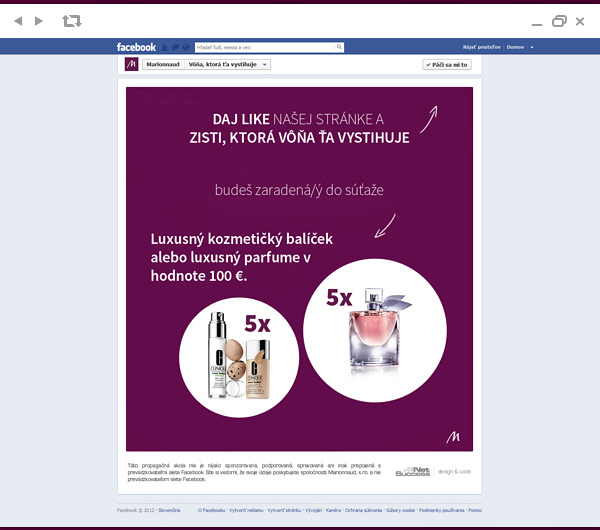
Task: Restore down the browser window
Action: tap(559, 21)
